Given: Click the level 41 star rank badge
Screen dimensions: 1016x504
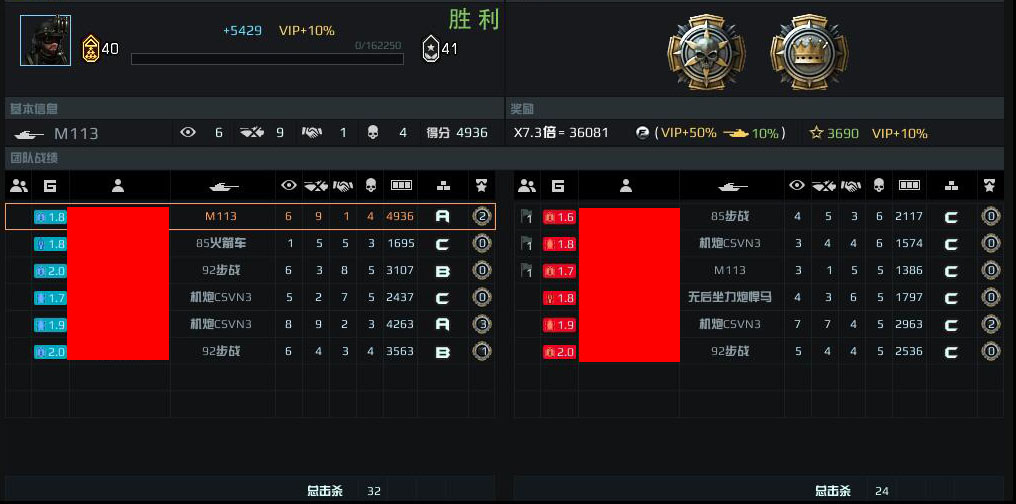Looking at the screenshot, I should click(x=430, y=49).
